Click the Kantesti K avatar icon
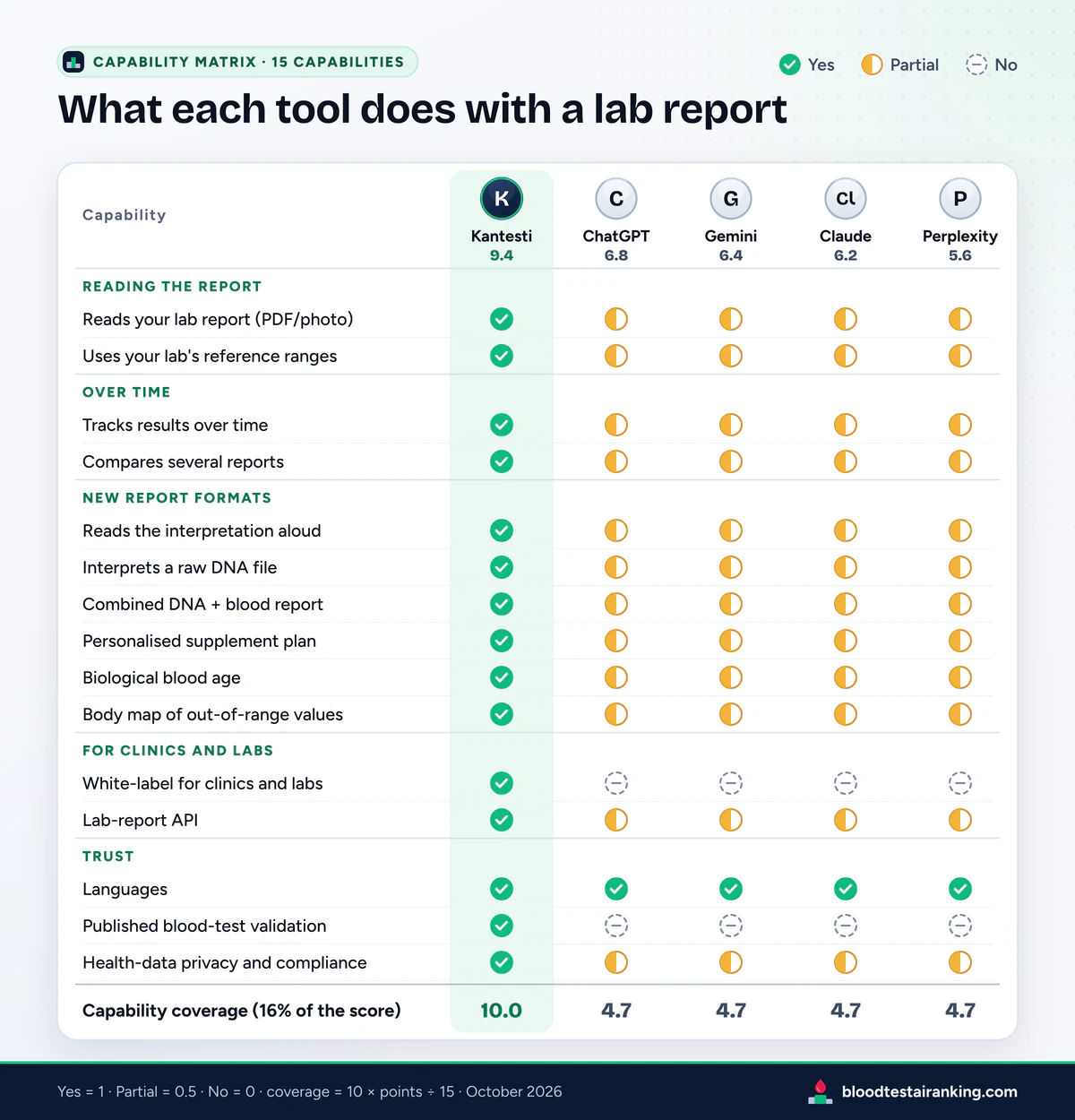The image size is (1075, 1120). [x=502, y=199]
